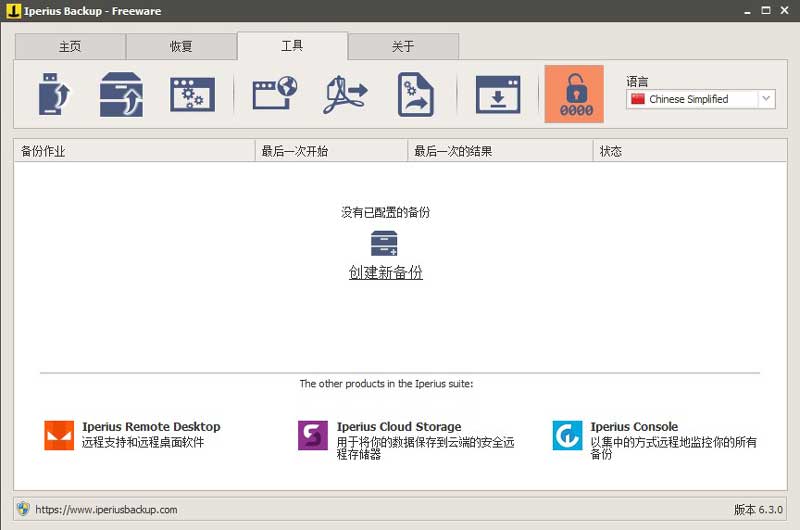Click the Iperius app icon in title bar
Viewport: 800px width, 530px height.
point(14,11)
